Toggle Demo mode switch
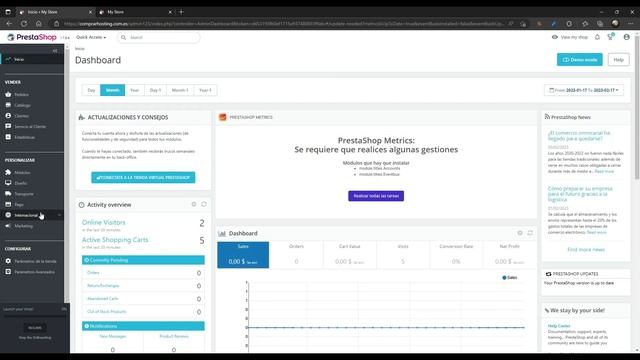This screenshot has width=640, height=360. [x=580, y=60]
